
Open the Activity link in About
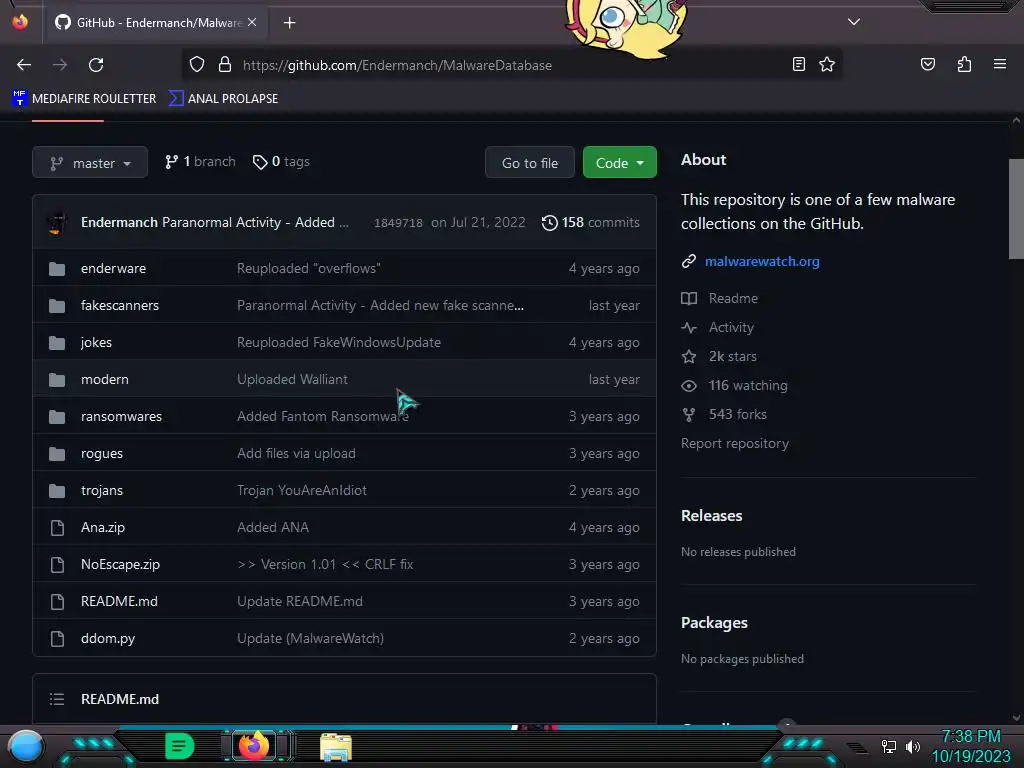731,327
